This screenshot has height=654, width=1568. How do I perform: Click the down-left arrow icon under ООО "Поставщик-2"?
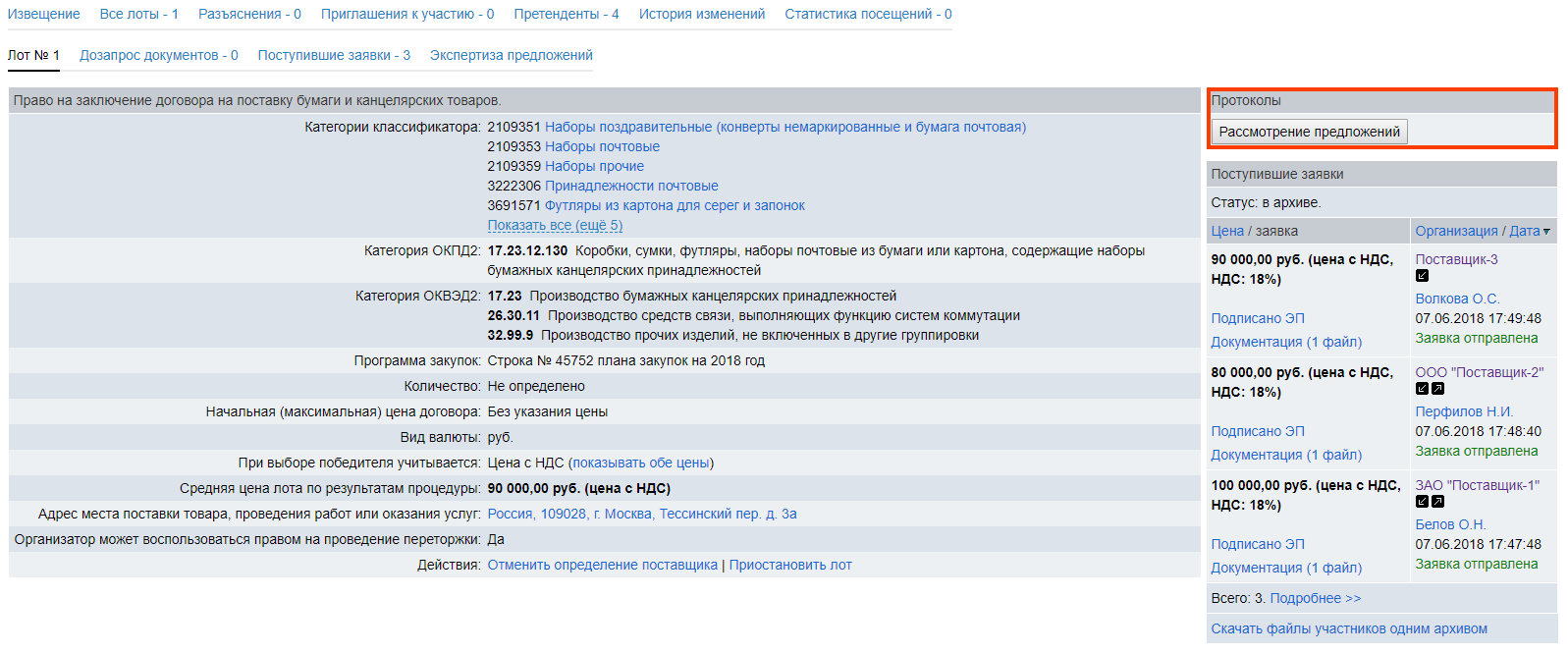[1422, 389]
